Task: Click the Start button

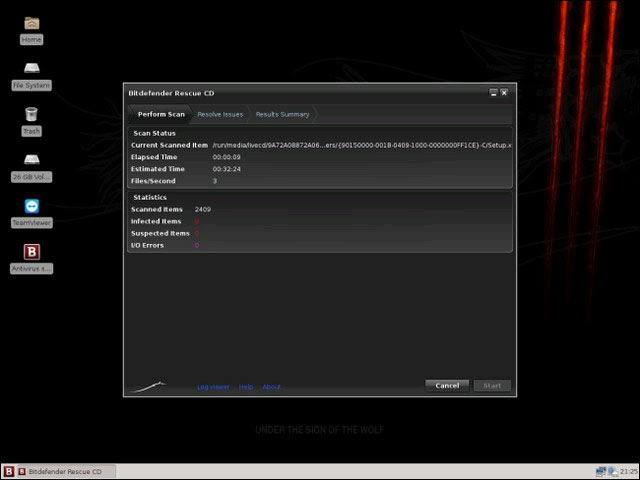Action: 492,386
